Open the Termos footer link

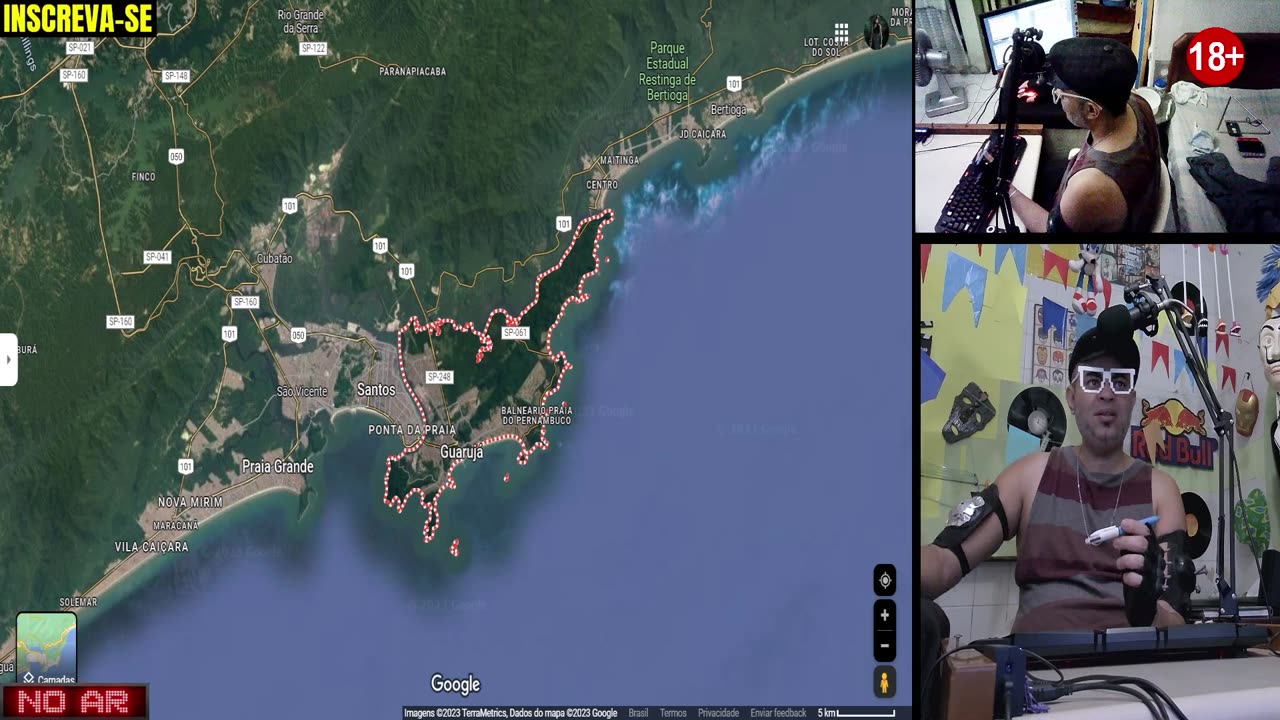click(x=673, y=713)
